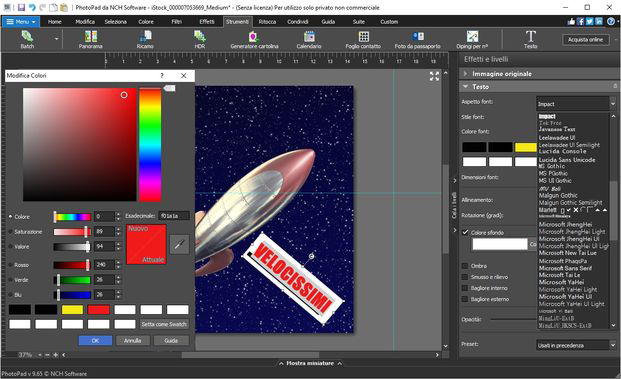The height and width of the screenshot is (379, 621).
Task: Select Lucida Console in font list
Action: [562, 152]
